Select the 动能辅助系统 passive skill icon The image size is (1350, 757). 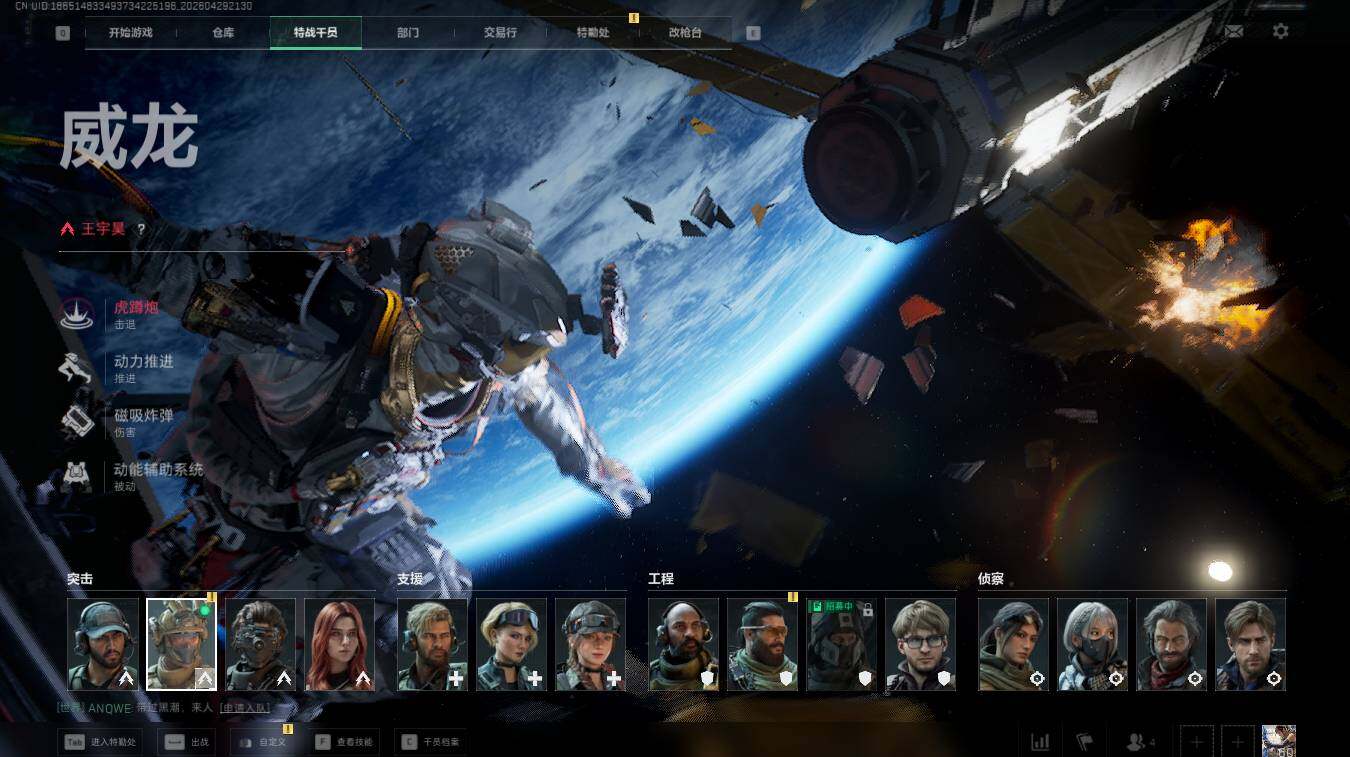pos(77,476)
